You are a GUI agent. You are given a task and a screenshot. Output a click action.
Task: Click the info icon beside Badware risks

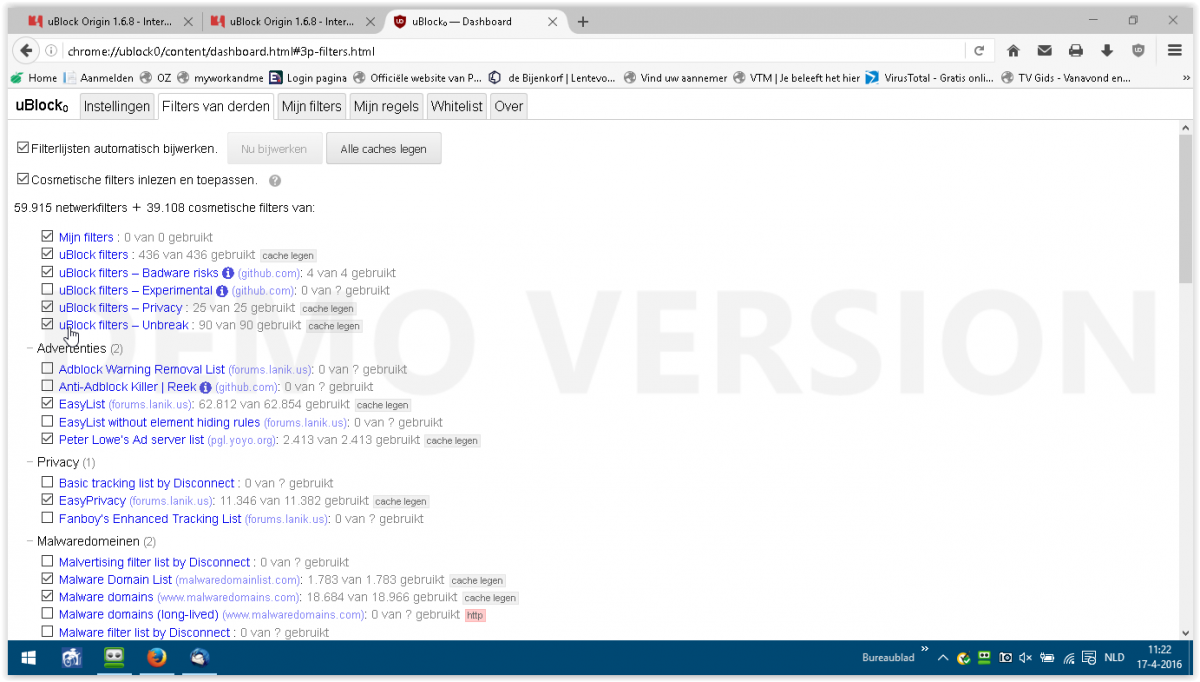point(228,273)
